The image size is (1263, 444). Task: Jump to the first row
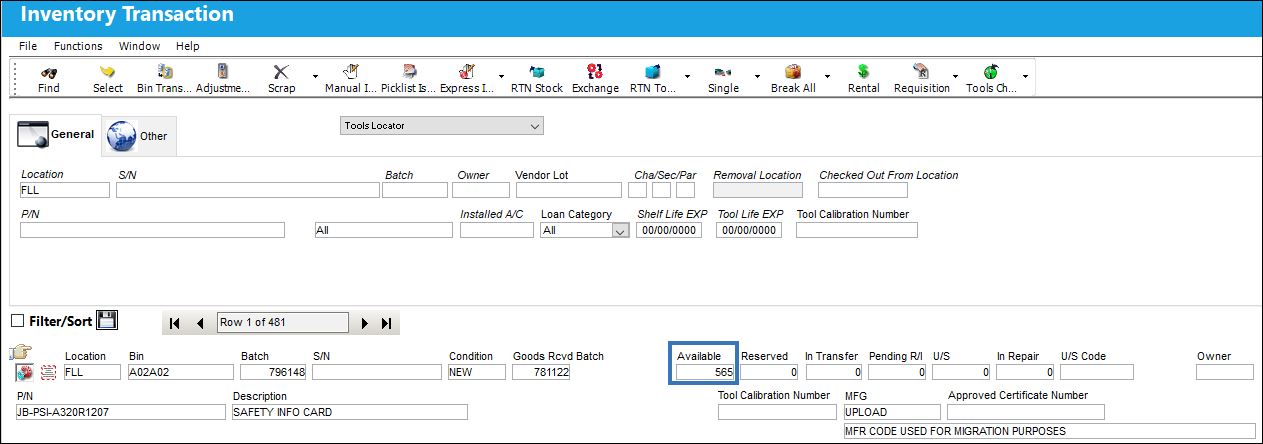[175, 323]
